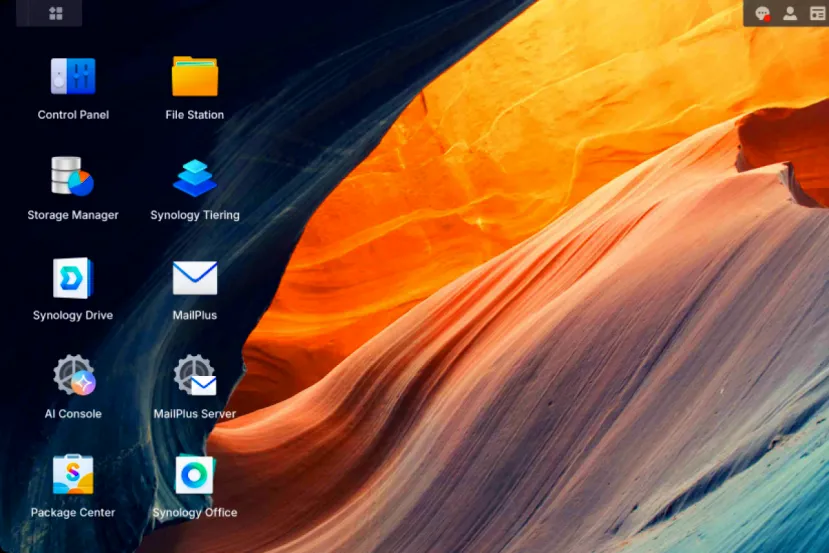Select the "Synology Tiering" label text
The width and height of the screenshot is (829, 553).
195,215
